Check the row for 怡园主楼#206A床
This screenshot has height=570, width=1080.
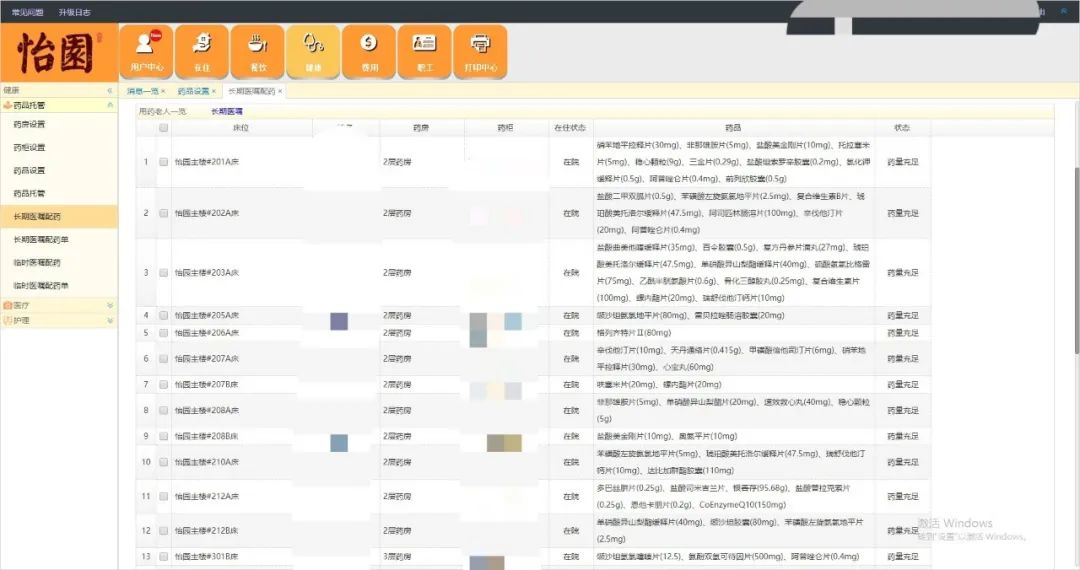tap(163, 332)
